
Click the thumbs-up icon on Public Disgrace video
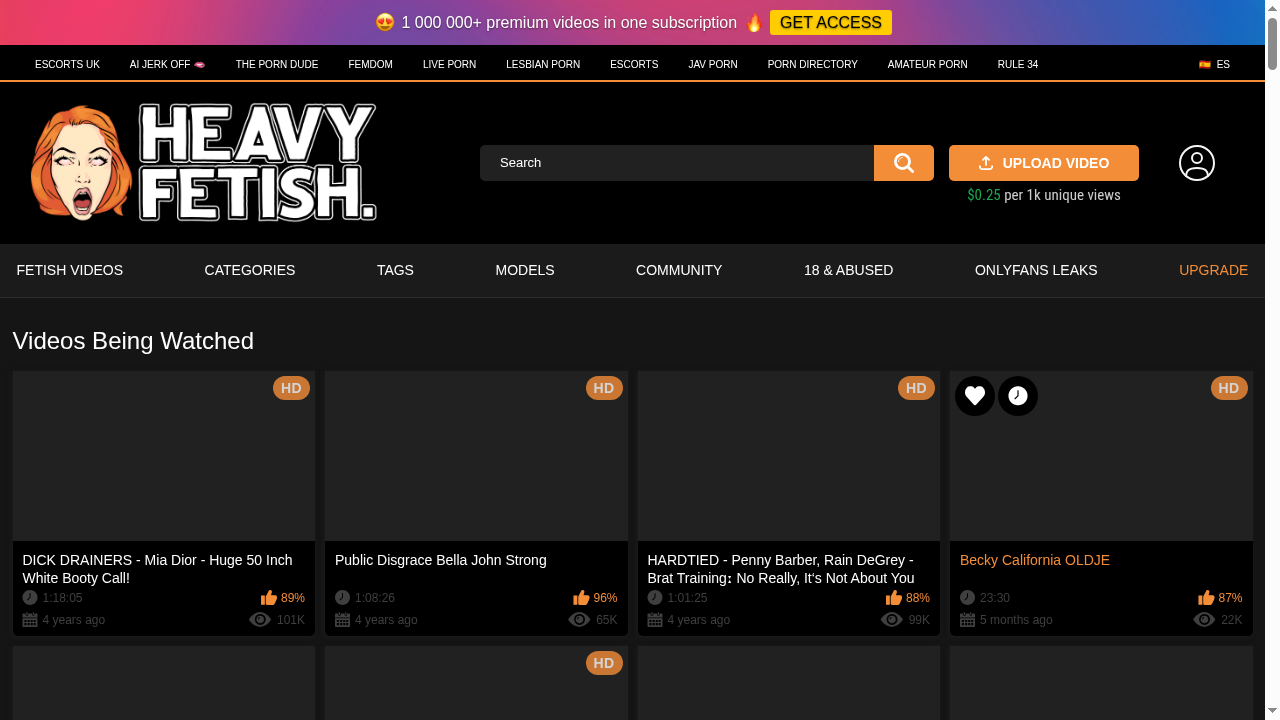[x=580, y=597]
